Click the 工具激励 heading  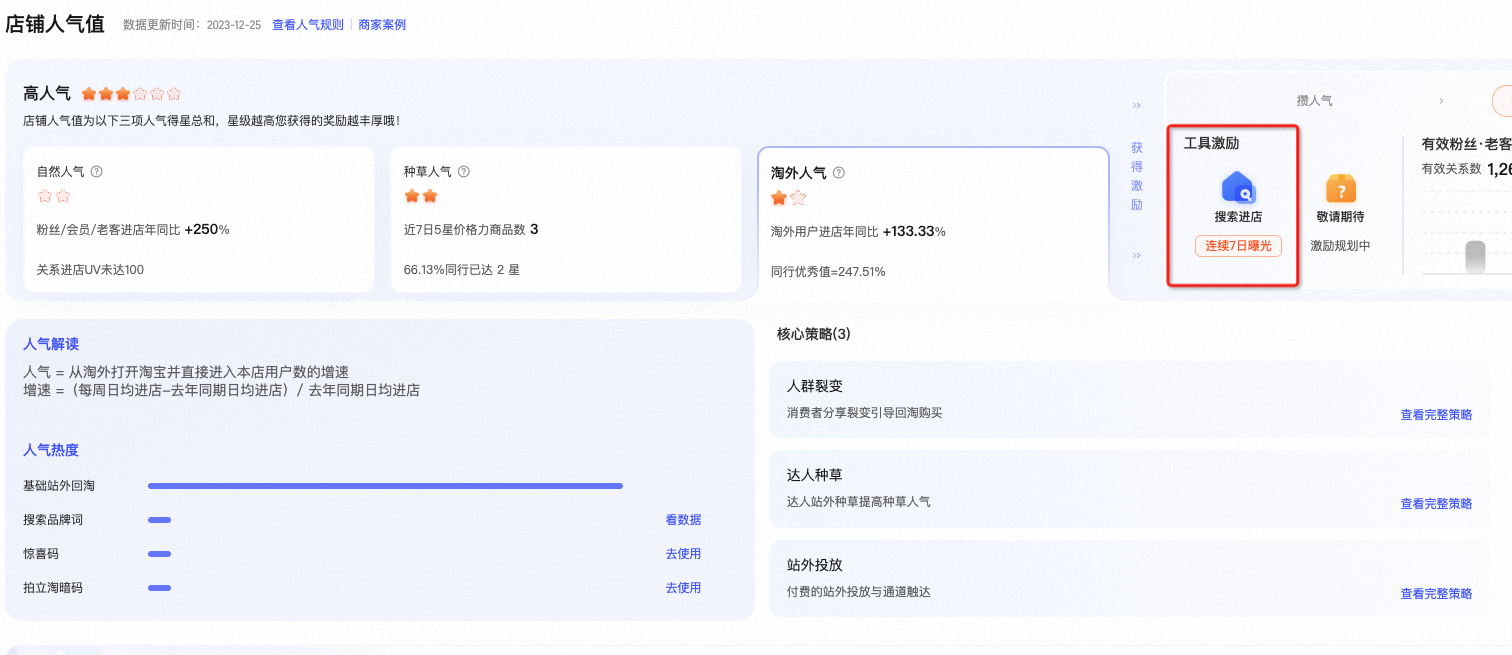(1211, 143)
